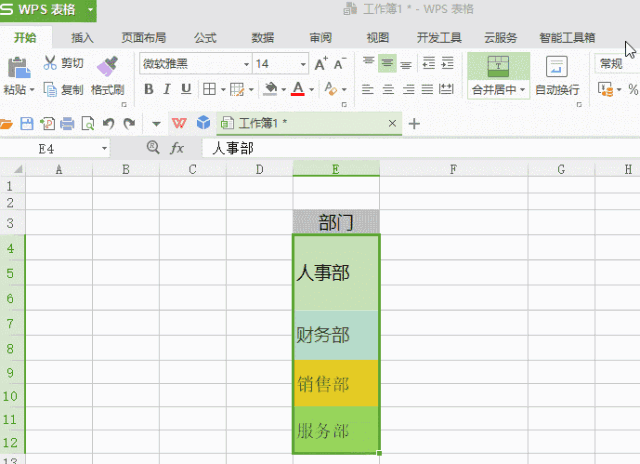640x464 pixels.
Task: Click the Merge and Center icon
Action: pyautogui.click(x=498, y=67)
